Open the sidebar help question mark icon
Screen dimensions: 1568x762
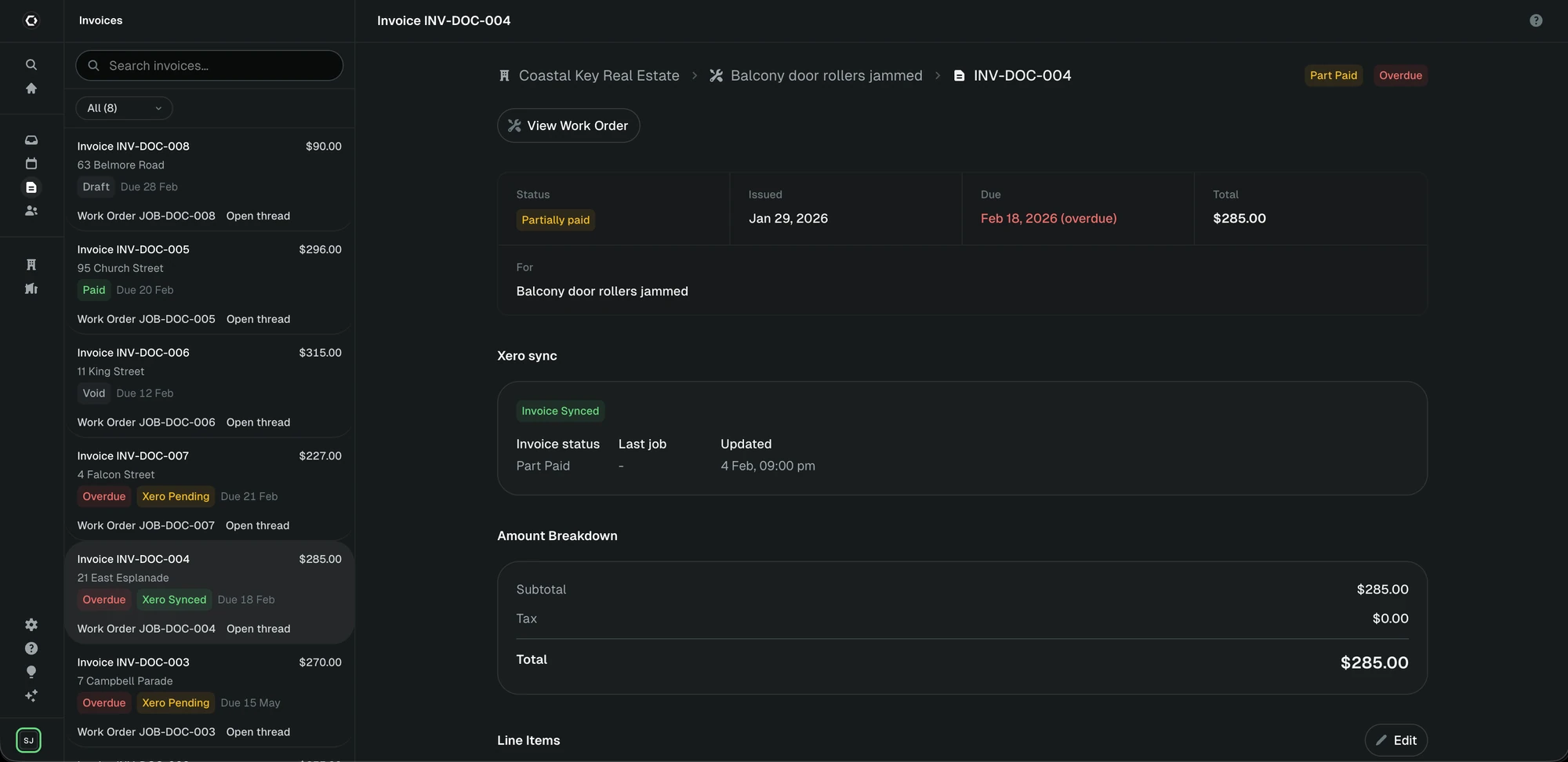tap(31, 648)
